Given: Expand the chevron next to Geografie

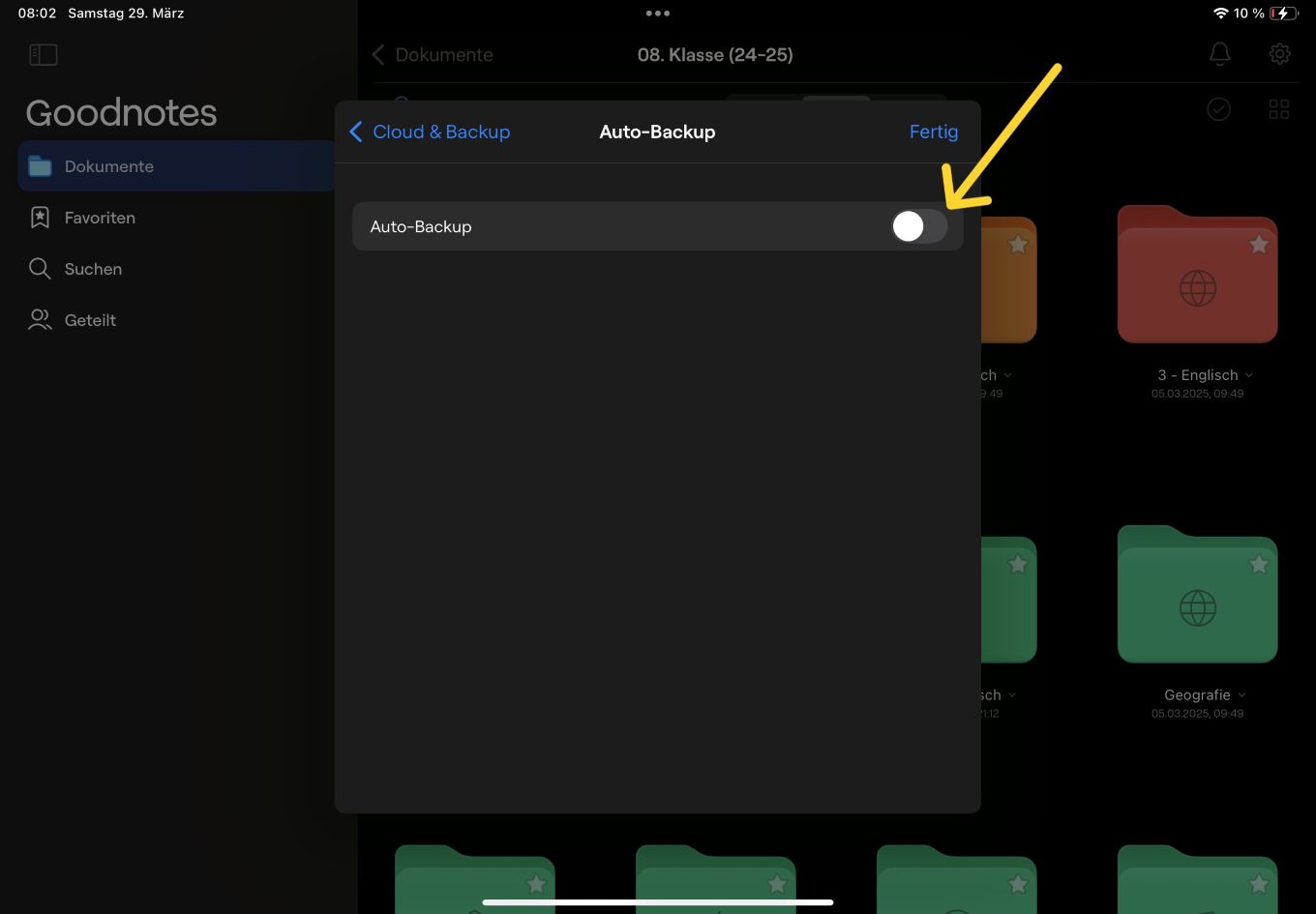Looking at the screenshot, I should click(x=1241, y=695).
